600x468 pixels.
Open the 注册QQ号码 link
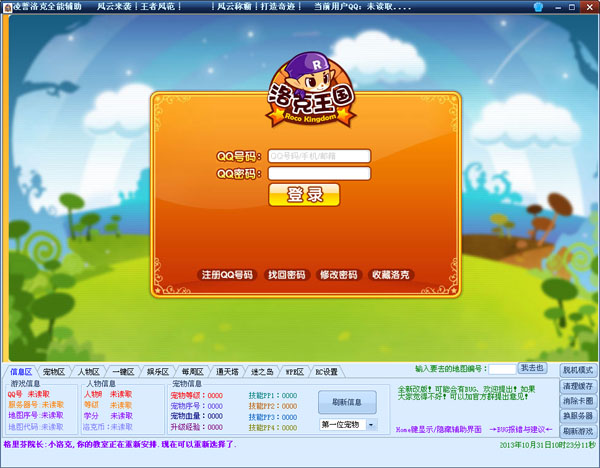(x=227, y=275)
